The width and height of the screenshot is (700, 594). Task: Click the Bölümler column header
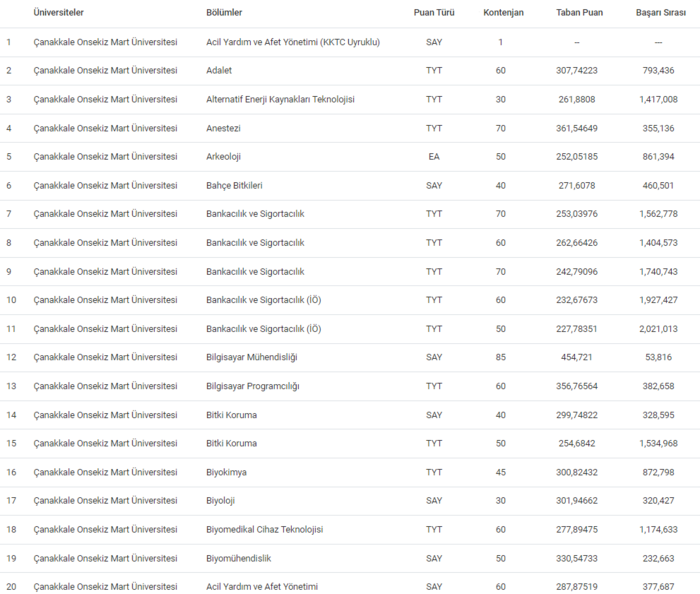[224, 13]
